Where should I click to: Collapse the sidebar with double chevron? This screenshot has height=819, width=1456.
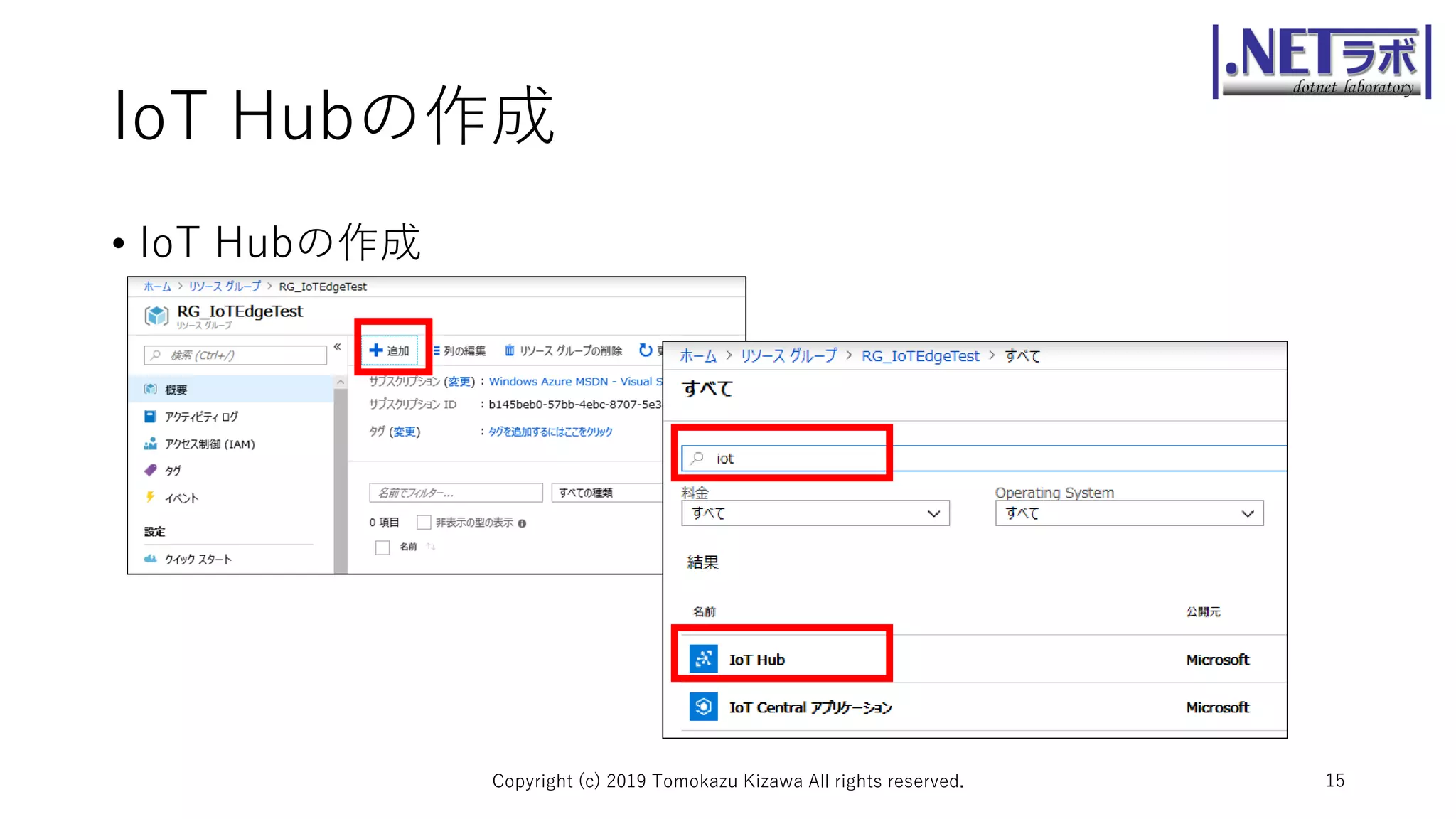[337, 347]
